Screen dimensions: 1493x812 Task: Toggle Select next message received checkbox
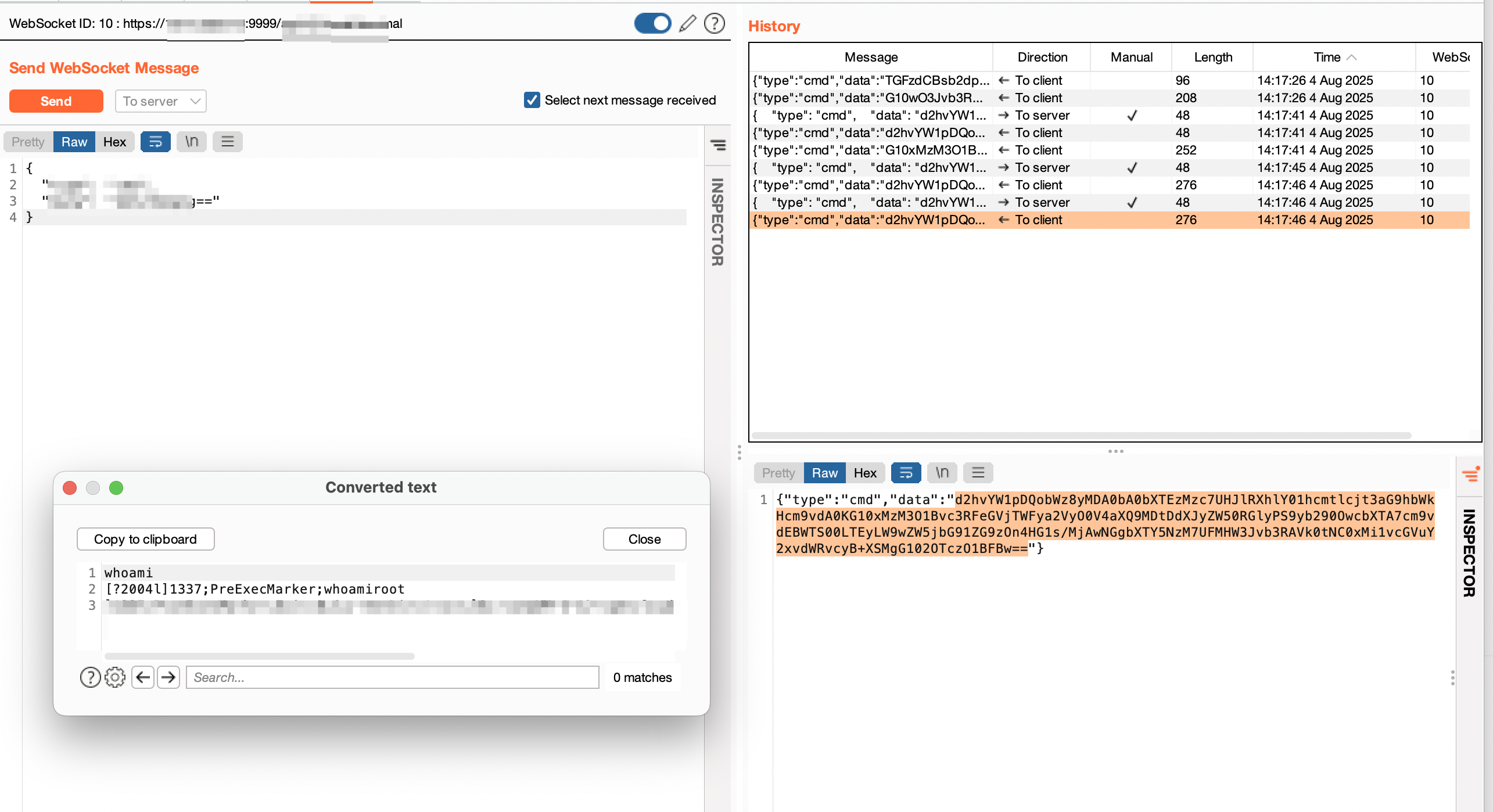[x=532, y=100]
